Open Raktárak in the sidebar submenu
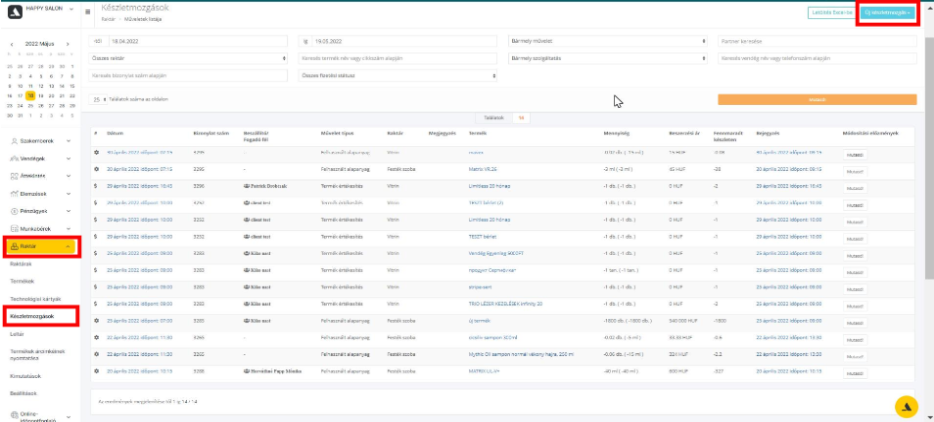Image resolution: width=934 pixels, height=422 pixels. (21, 263)
